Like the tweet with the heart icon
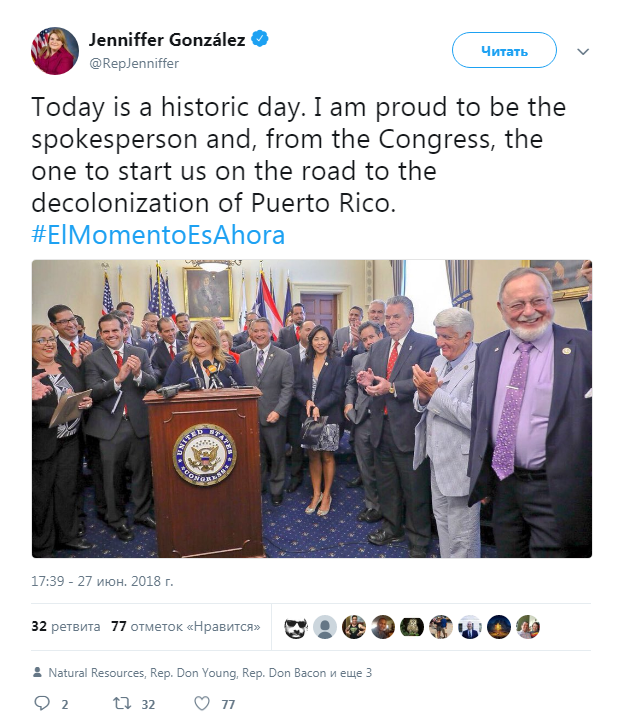This screenshot has width=624, height=727. [x=204, y=703]
